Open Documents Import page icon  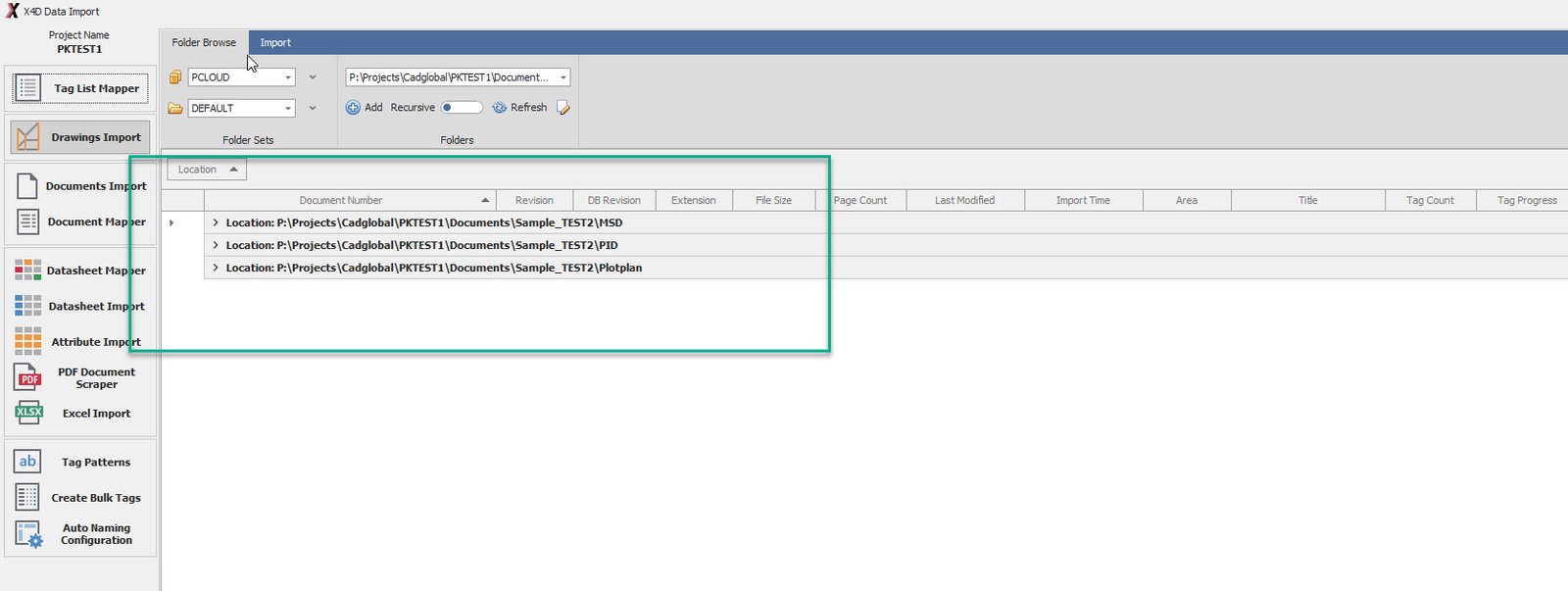(27, 185)
